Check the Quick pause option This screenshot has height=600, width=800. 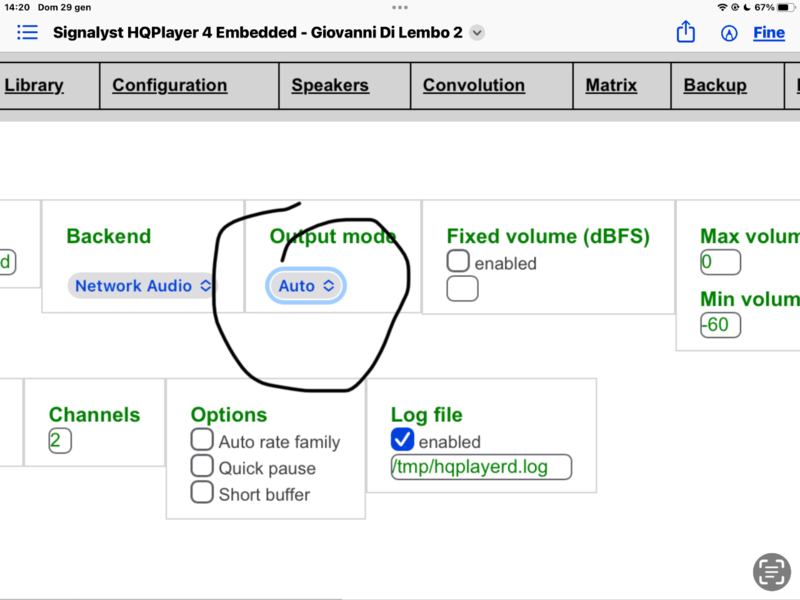[x=202, y=467]
